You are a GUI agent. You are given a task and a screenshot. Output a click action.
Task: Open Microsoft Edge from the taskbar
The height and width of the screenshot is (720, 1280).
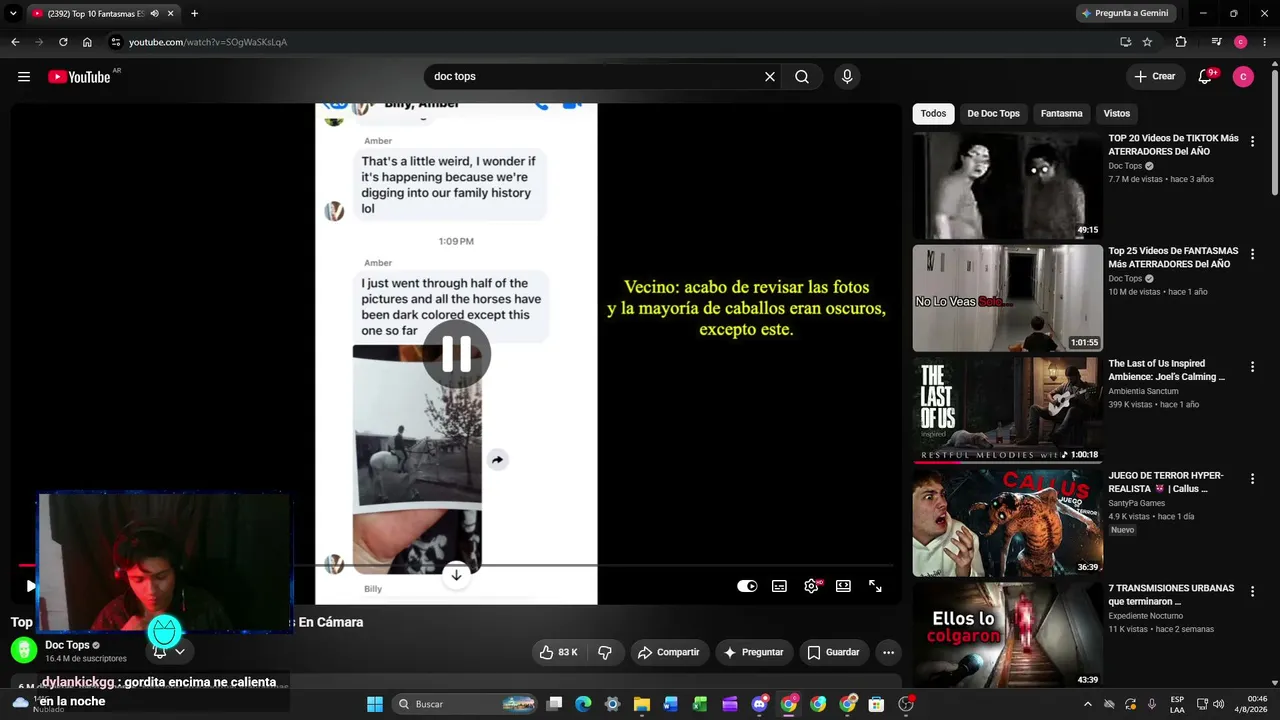[583, 704]
